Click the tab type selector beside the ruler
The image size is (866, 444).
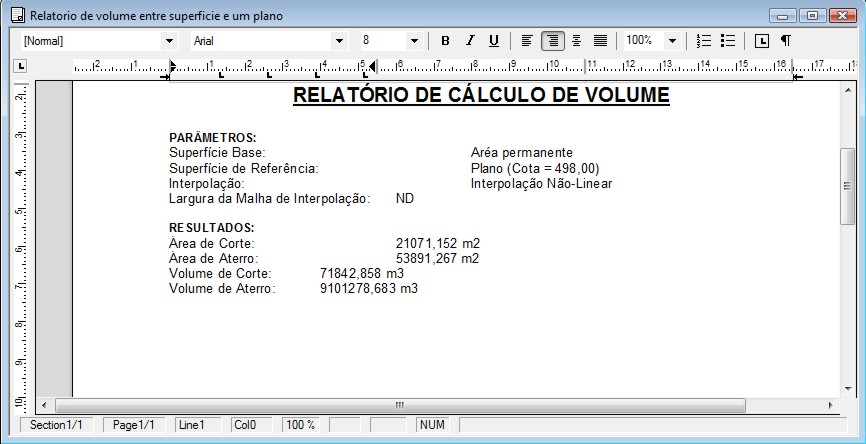[19, 67]
